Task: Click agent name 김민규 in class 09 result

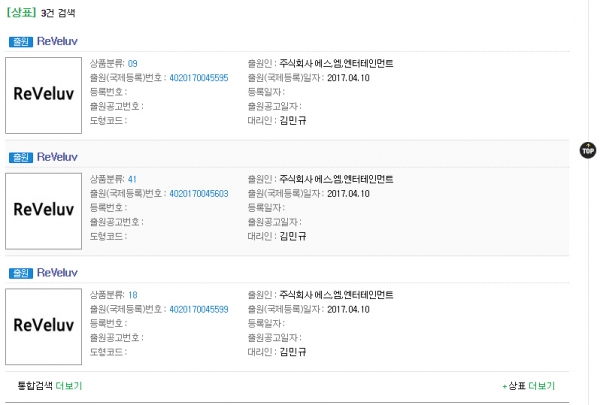Action: click(293, 120)
